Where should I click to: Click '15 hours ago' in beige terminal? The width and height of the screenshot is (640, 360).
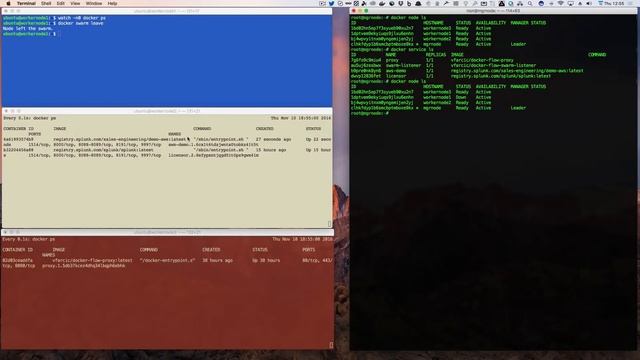pos(271,150)
